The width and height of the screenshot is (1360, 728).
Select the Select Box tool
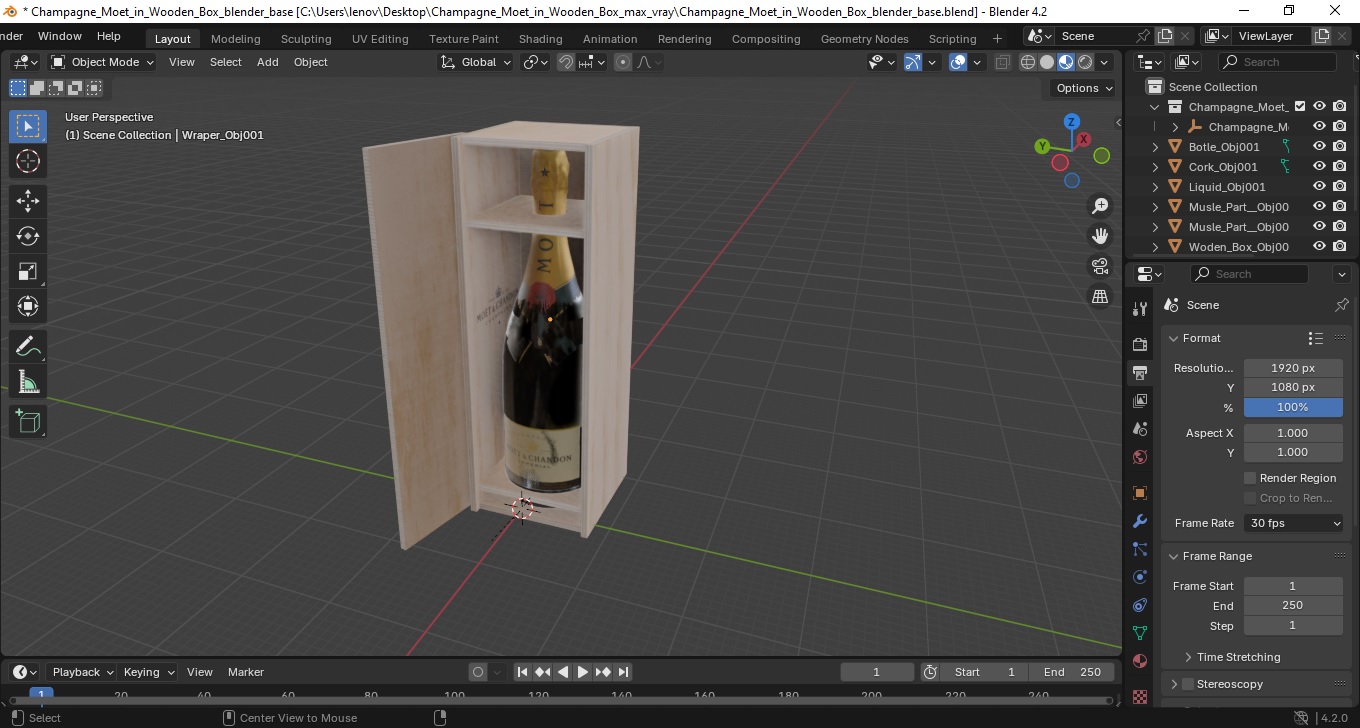28,126
